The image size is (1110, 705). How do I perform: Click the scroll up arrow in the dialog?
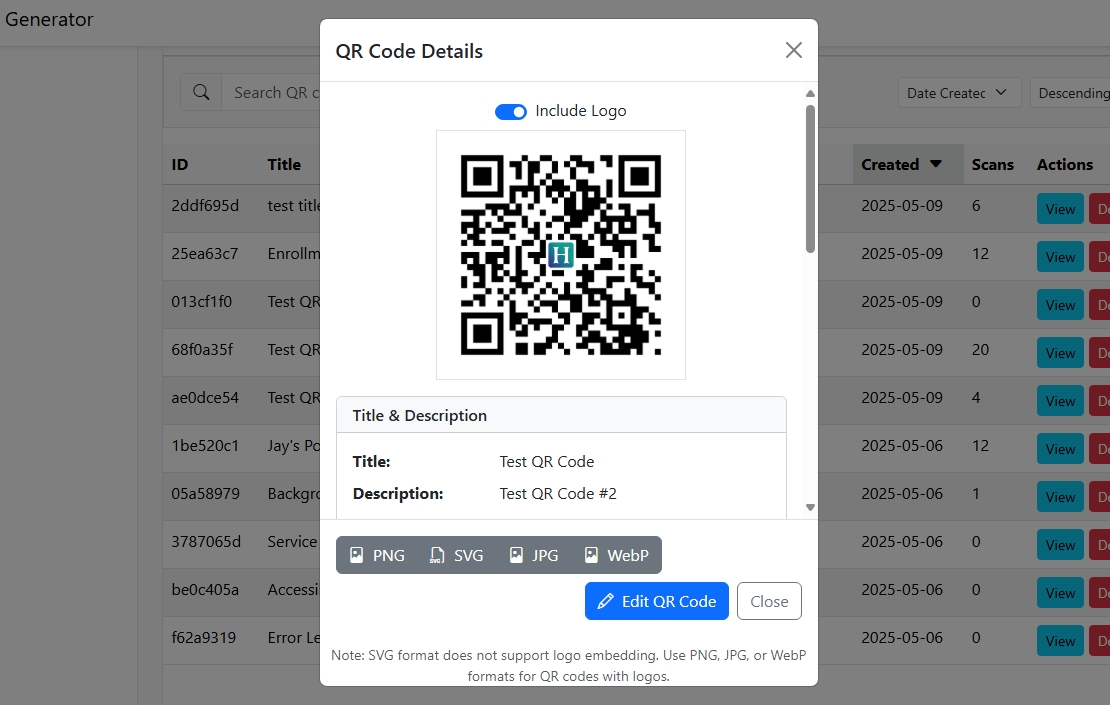(x=811, y=93)
